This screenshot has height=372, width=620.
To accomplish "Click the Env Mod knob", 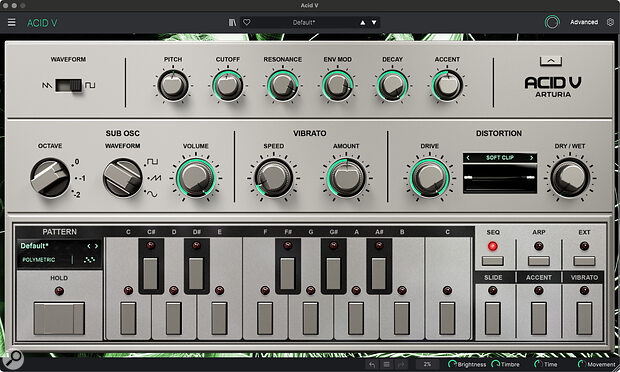I will tap(337, 85).
